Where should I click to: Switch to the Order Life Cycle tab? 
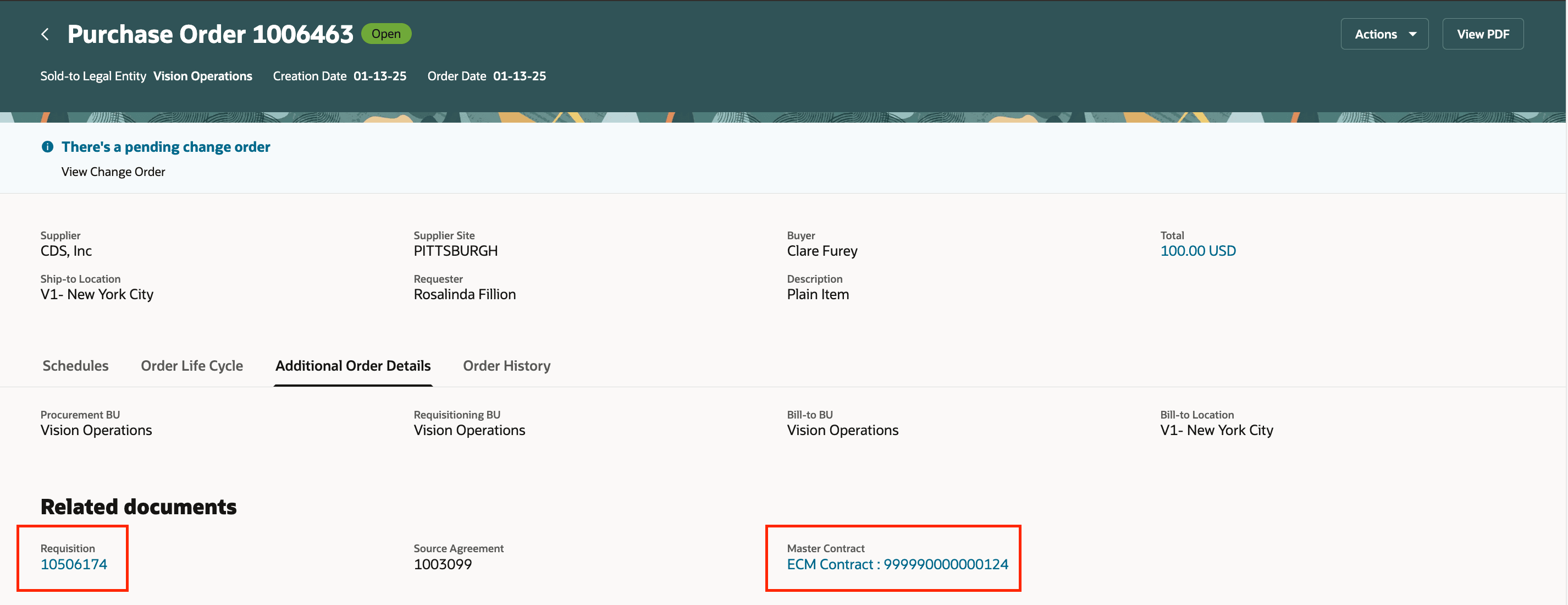pos(192,365)
